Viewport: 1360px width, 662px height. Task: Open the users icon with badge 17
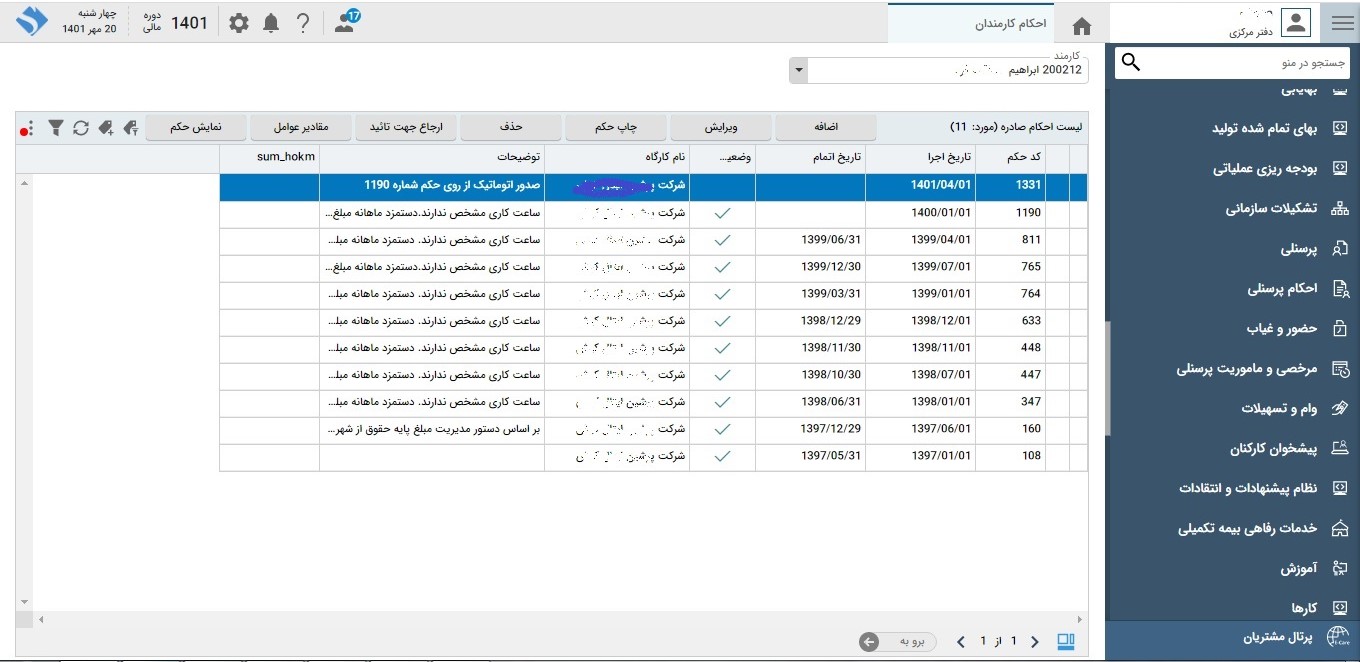[x=345, y=23]
